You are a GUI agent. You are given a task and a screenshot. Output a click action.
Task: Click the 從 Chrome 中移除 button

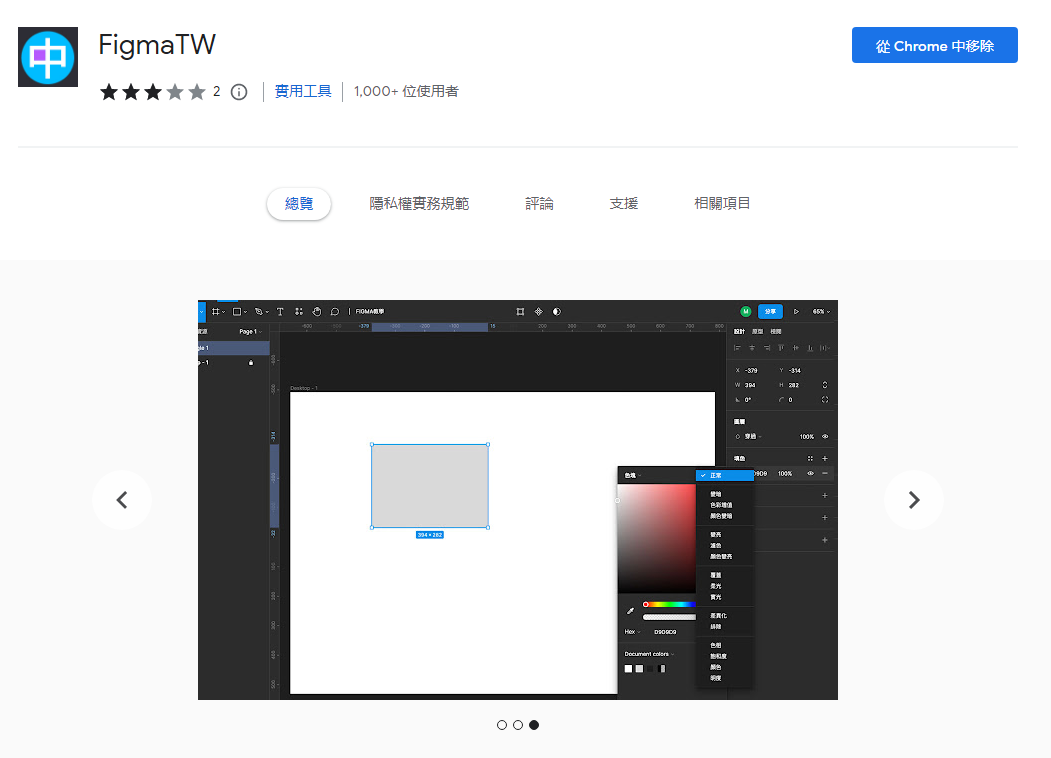click(x=934, y=46)
